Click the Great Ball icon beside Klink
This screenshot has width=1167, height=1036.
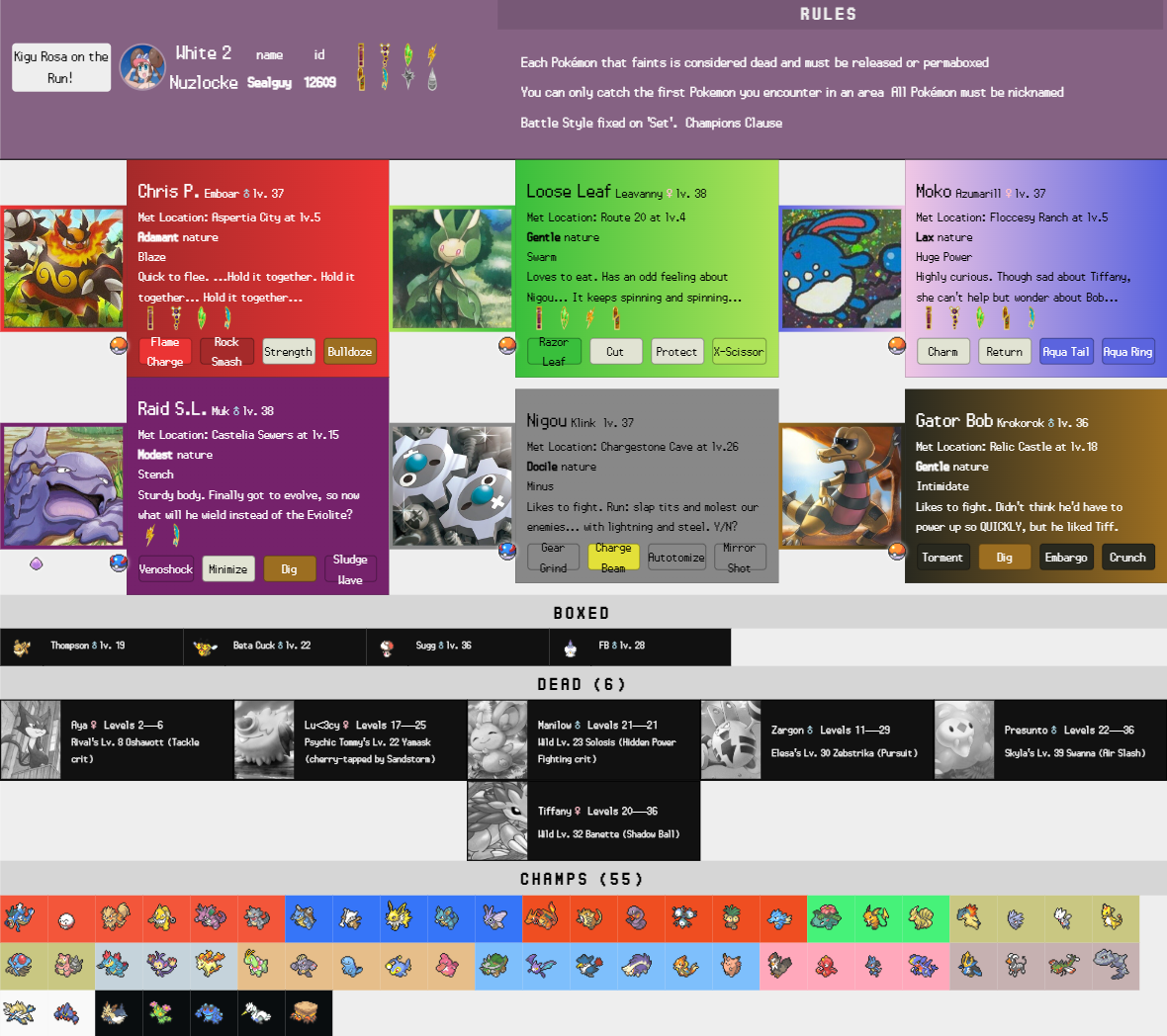[x=506, y=551]
